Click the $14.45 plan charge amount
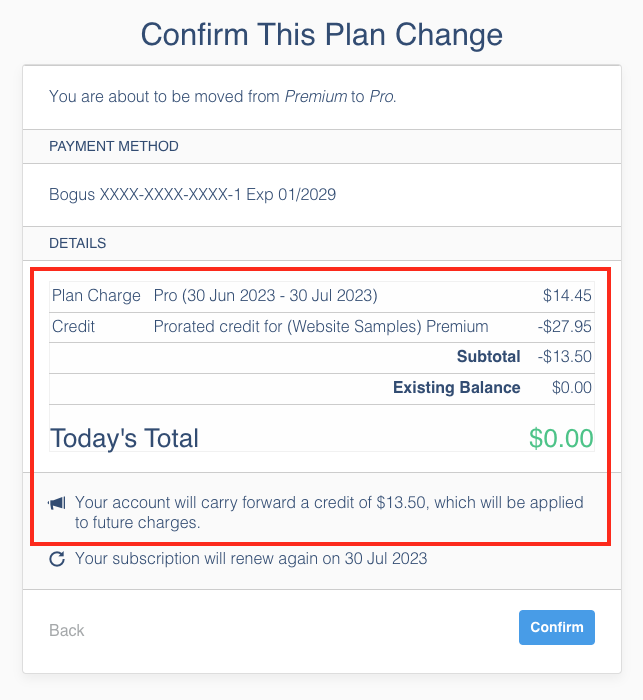This screenshot has width=643, height=700. tap(567, 296)
